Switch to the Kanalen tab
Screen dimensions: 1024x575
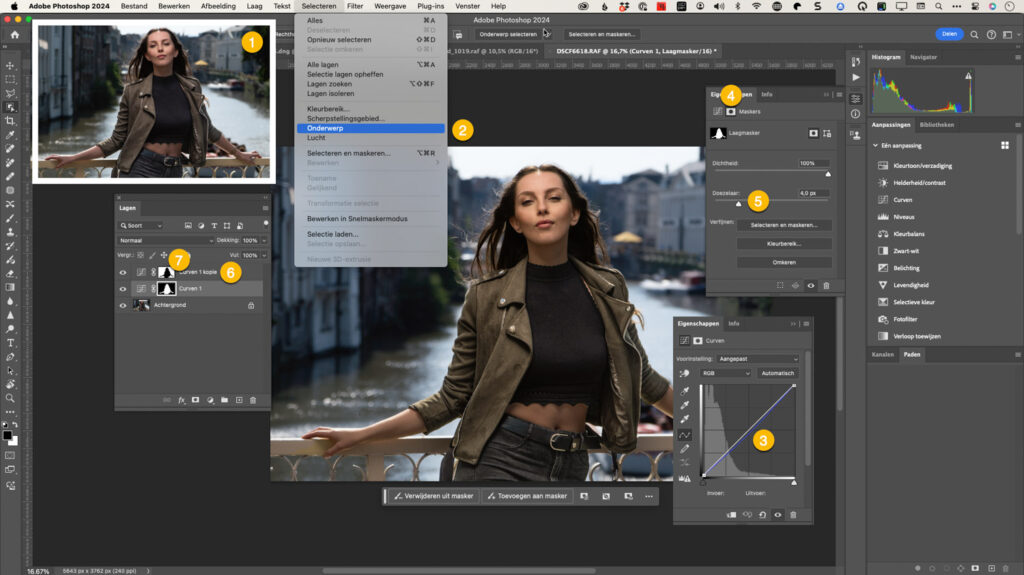click(882, 355)
